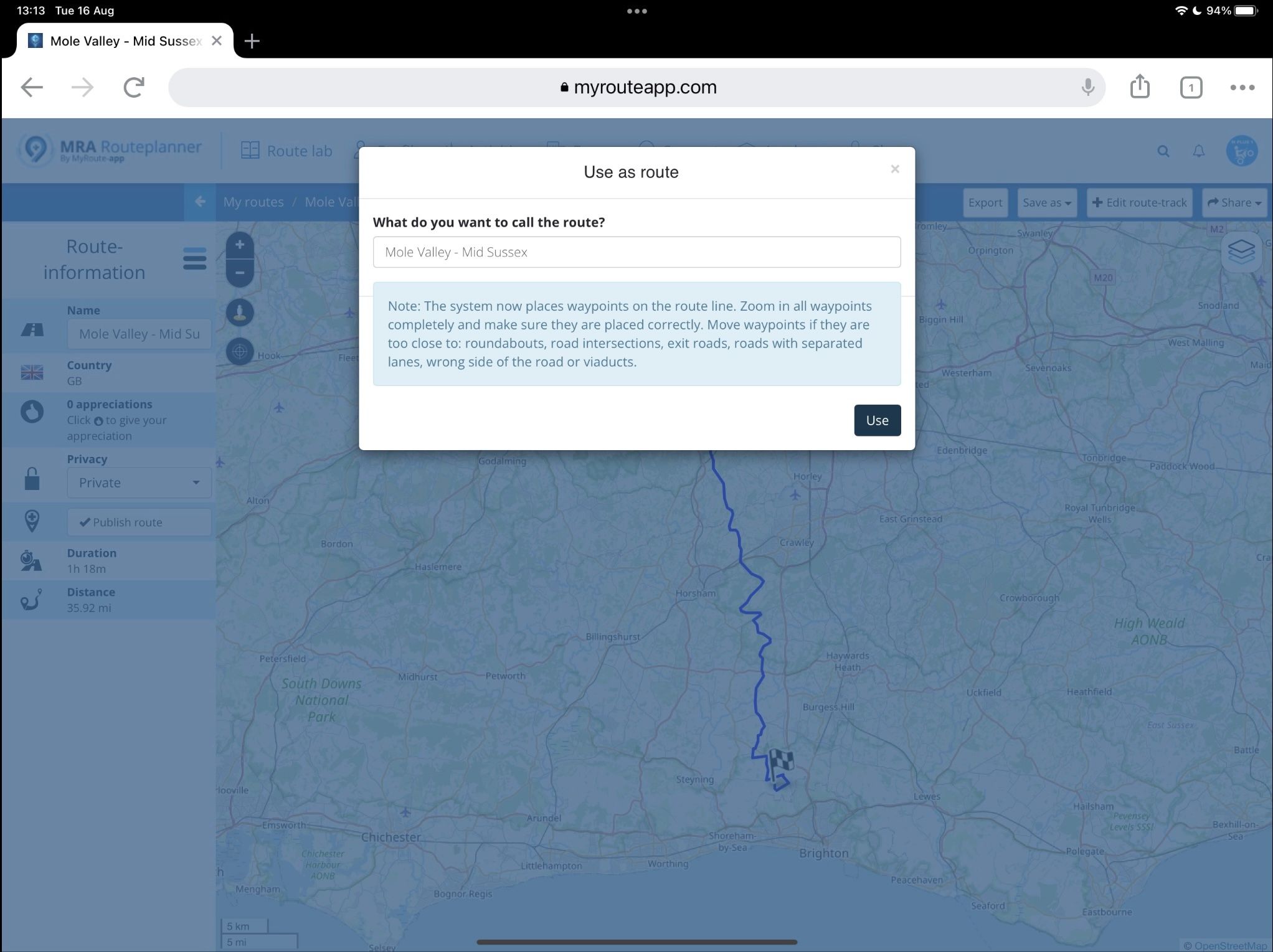Open the MRA Routeplanner home logo
The width and height of the screenshot is (1273, 952).
110,151
